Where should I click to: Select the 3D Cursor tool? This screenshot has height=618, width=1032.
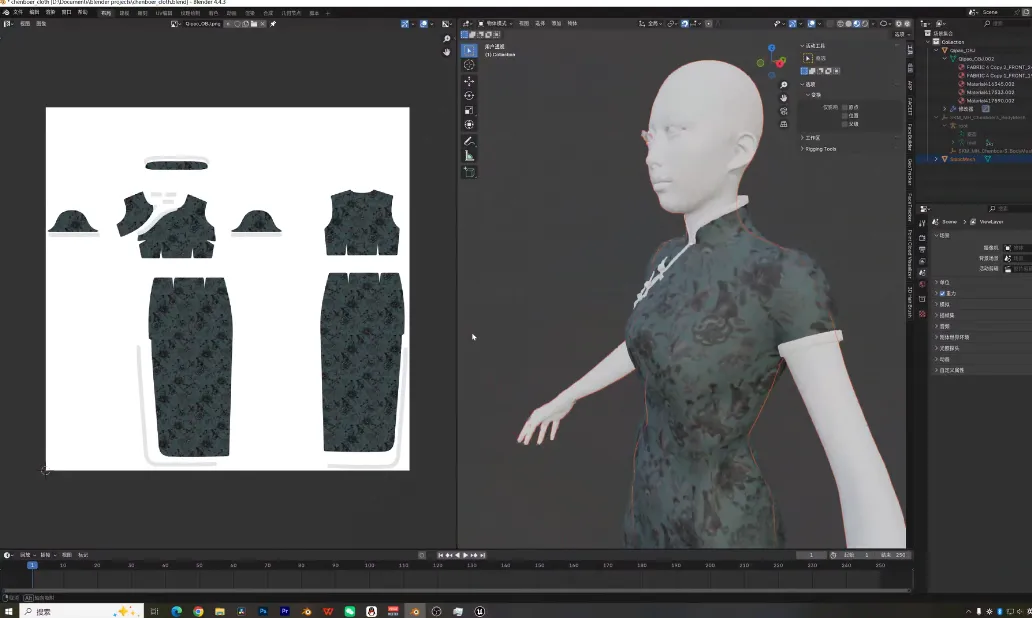tap(469, 64)
